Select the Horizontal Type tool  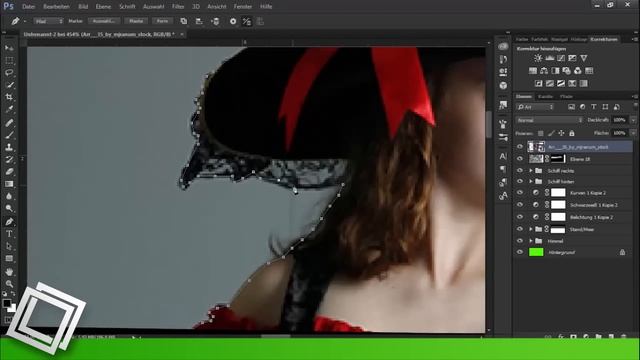[x=9, y=234]
